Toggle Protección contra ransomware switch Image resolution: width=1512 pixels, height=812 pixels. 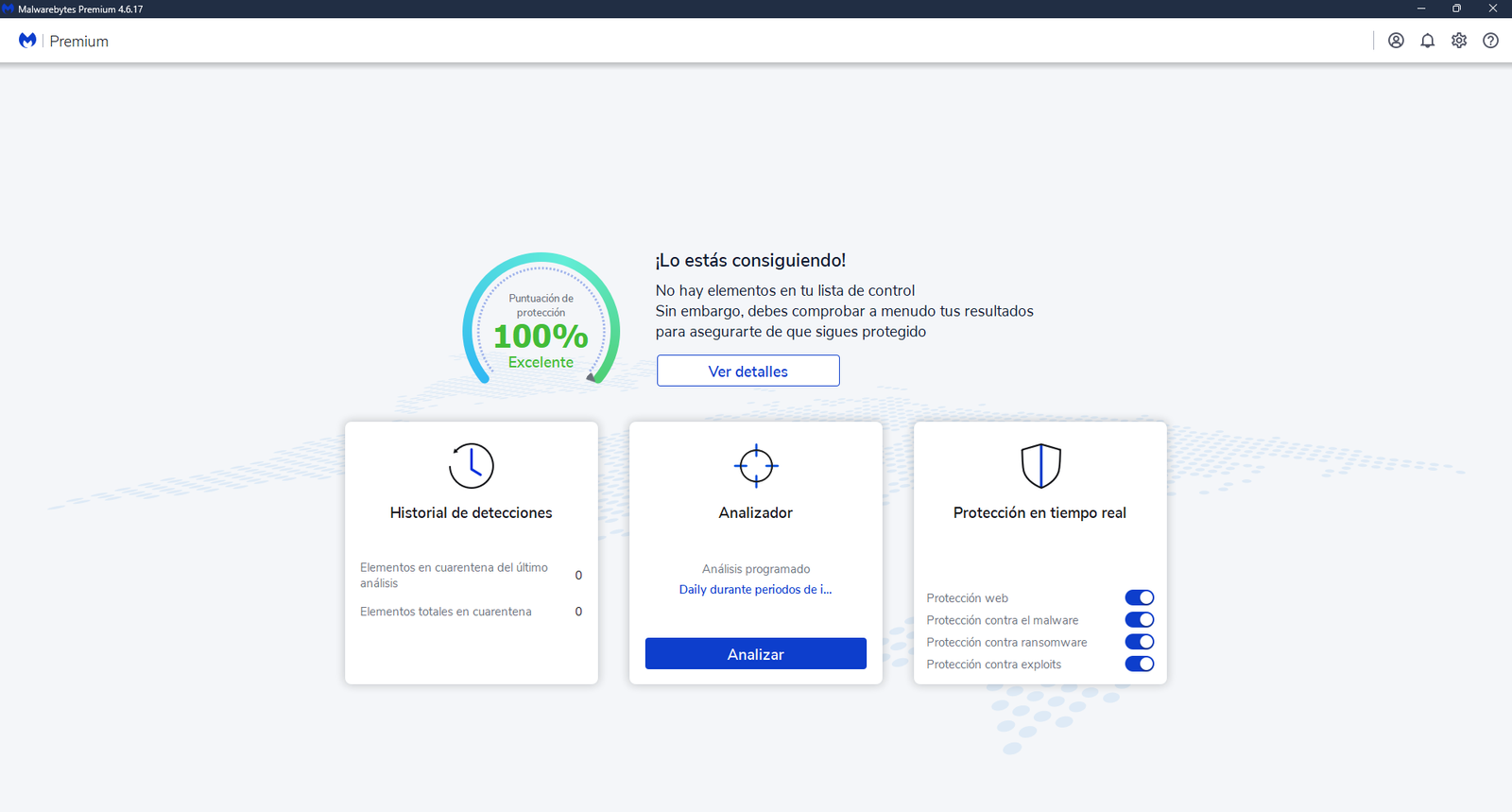click(1139, 642)
